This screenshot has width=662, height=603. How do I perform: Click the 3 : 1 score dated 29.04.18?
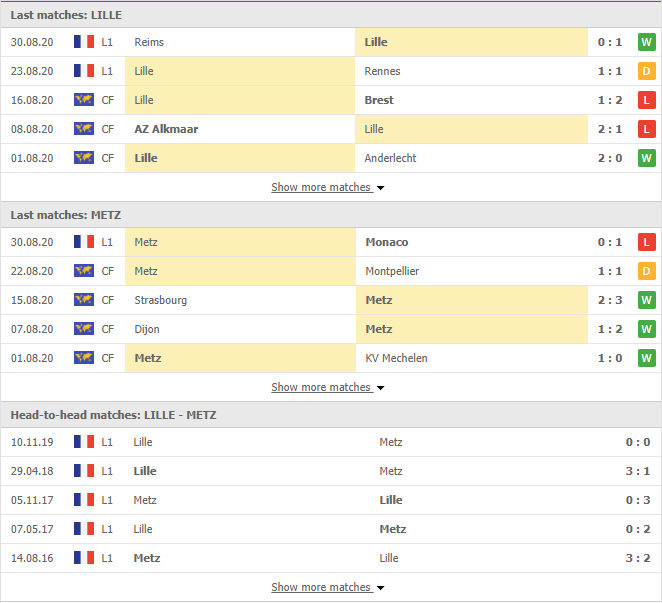[637, 471]
